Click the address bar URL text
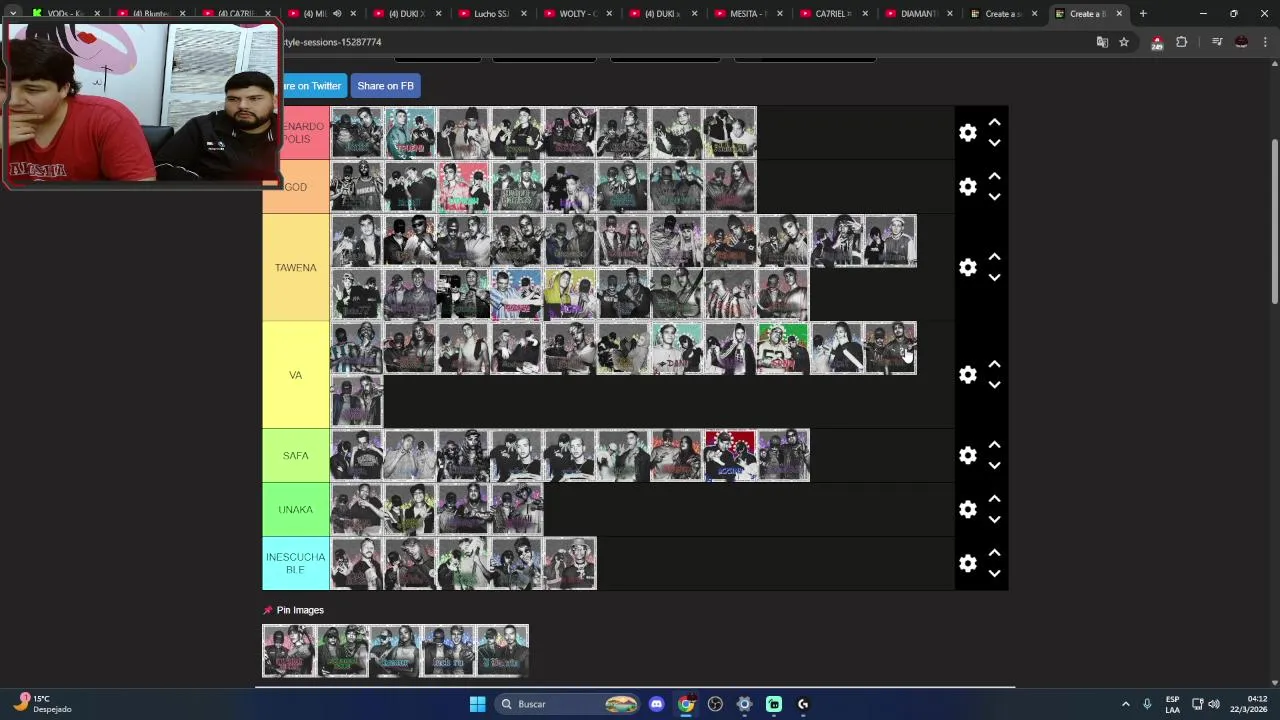 333,42
